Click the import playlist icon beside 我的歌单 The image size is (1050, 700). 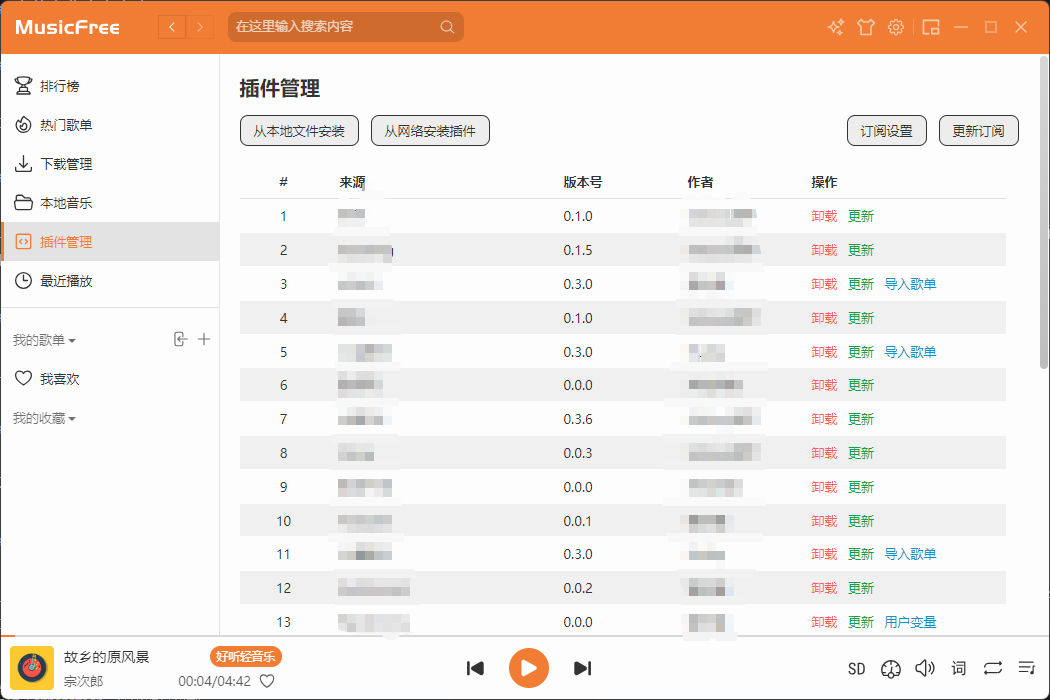coord(180,340)
